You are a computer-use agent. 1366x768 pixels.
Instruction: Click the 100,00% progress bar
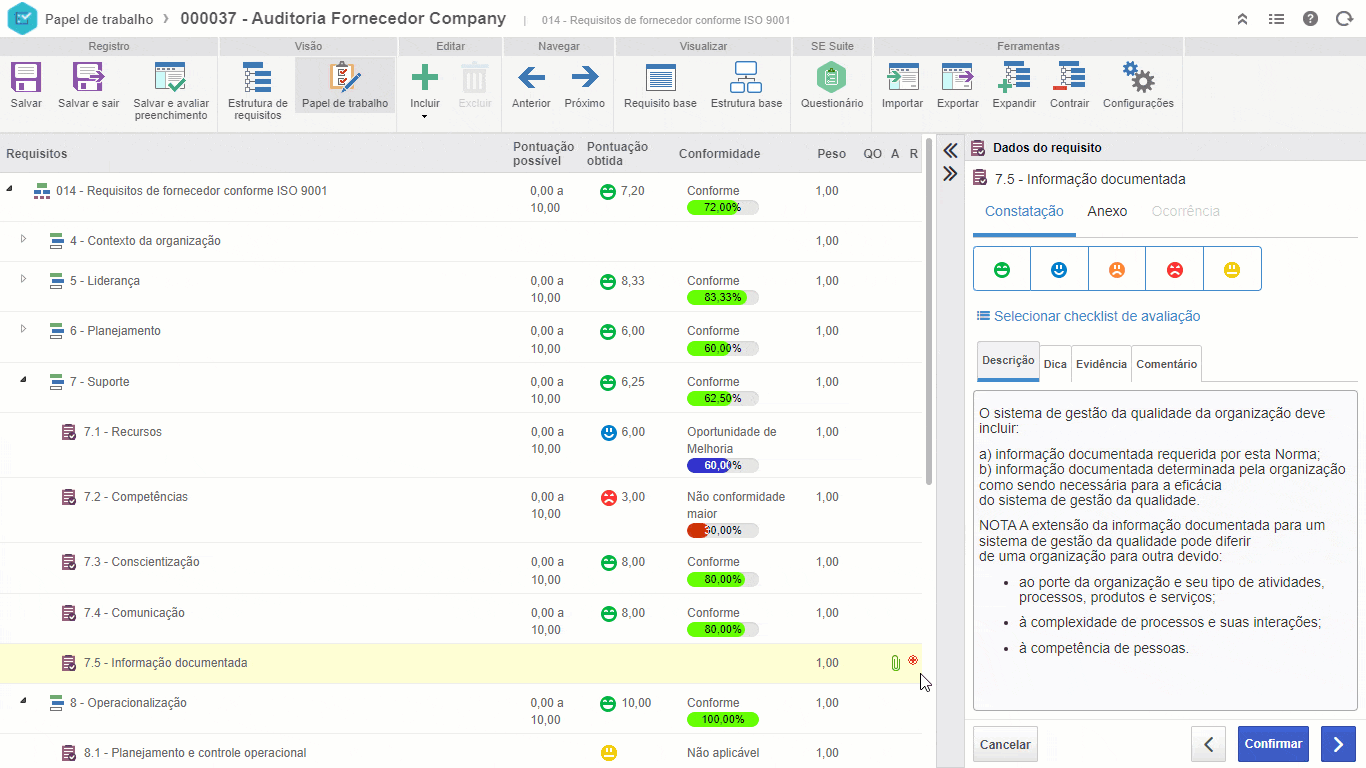point(722,719)
